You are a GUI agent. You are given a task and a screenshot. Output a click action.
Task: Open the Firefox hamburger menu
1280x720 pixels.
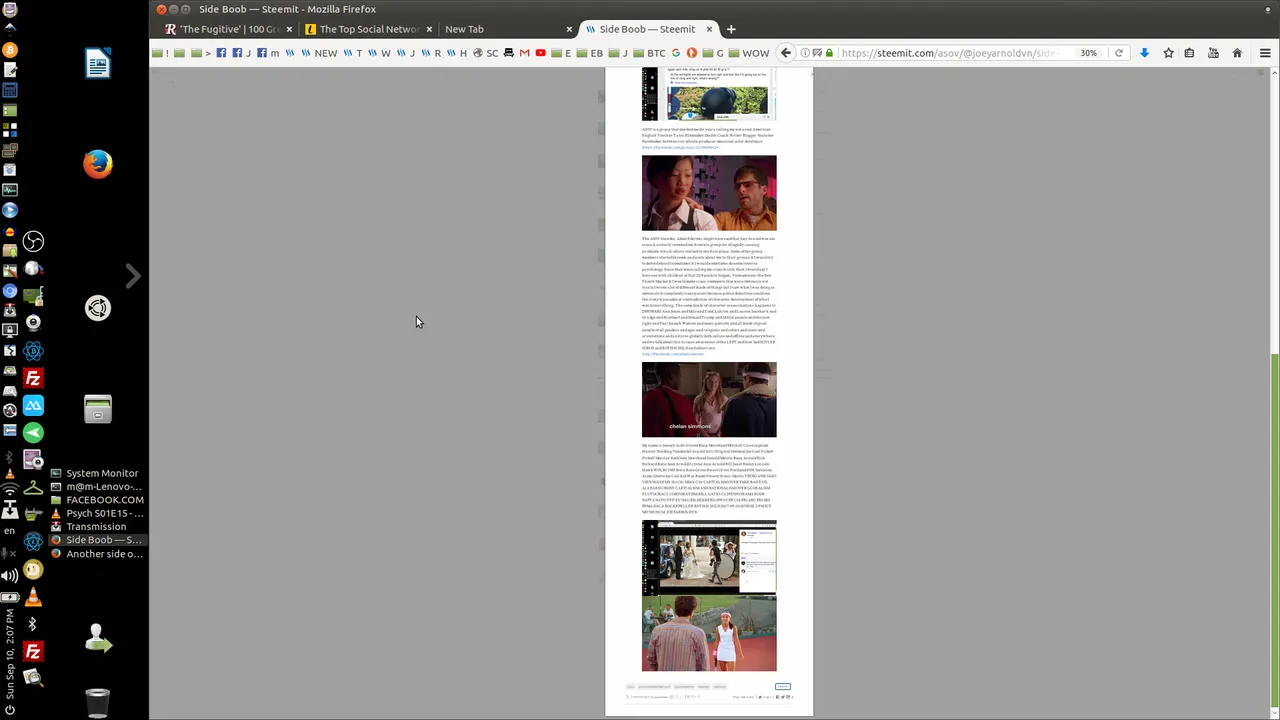click(1265, 53)
